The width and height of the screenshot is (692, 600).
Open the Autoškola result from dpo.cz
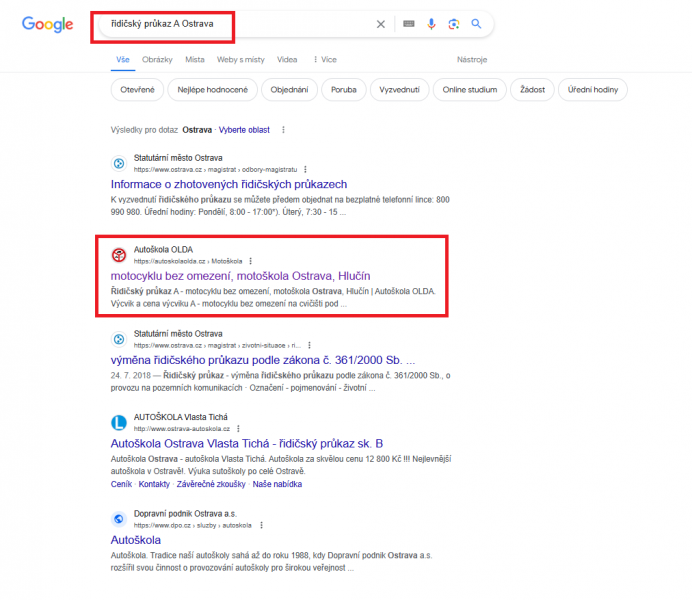[x=135, y=540]
